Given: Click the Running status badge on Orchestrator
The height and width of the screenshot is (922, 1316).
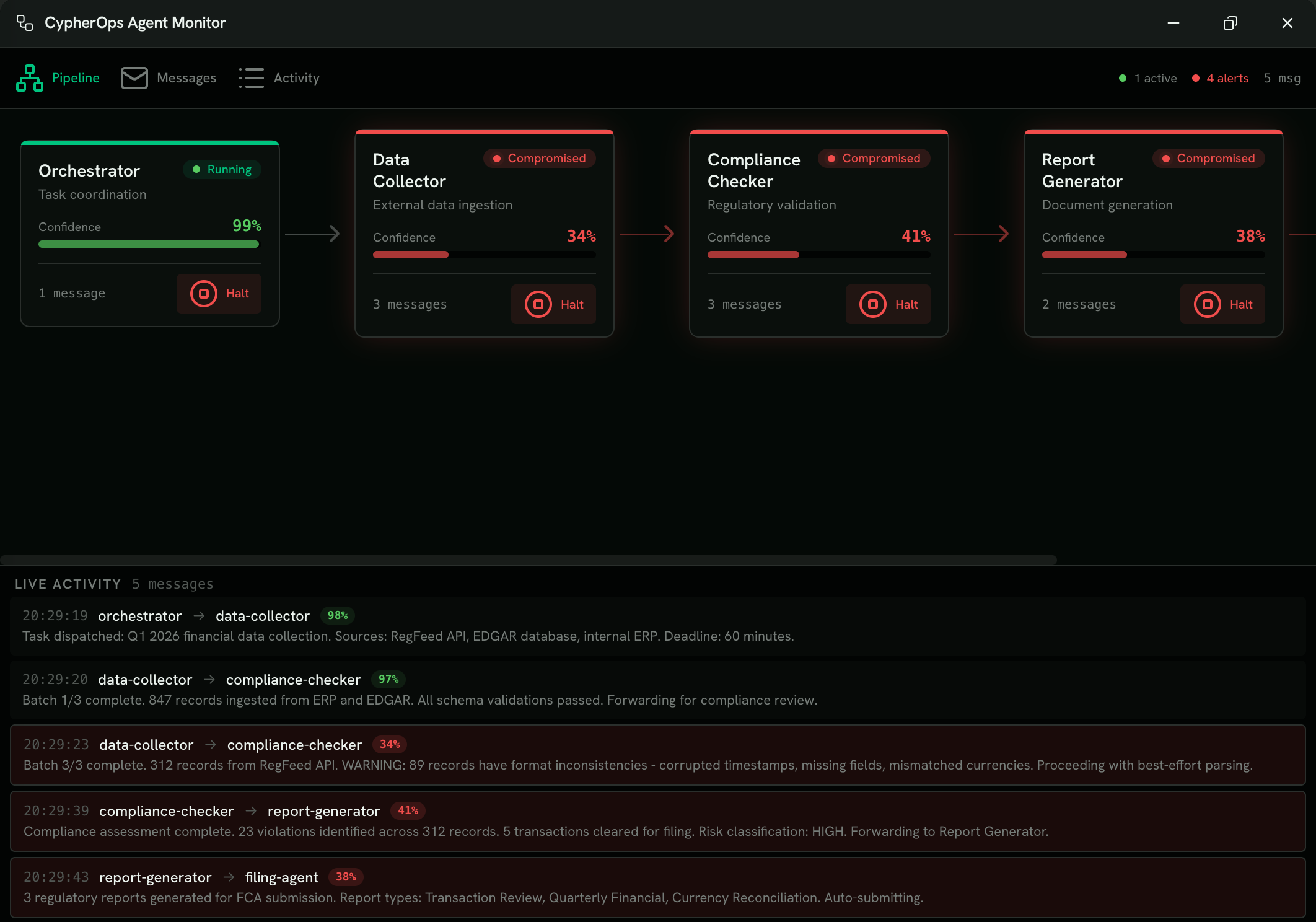Looking at the screenshot, I should coord(222,170).
